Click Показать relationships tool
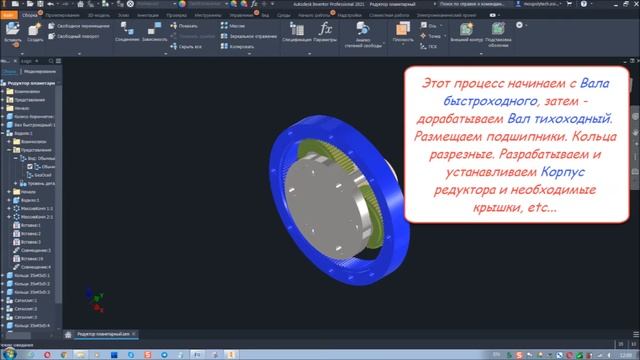Screen dimensions: 640x360 tap(184, 26)
